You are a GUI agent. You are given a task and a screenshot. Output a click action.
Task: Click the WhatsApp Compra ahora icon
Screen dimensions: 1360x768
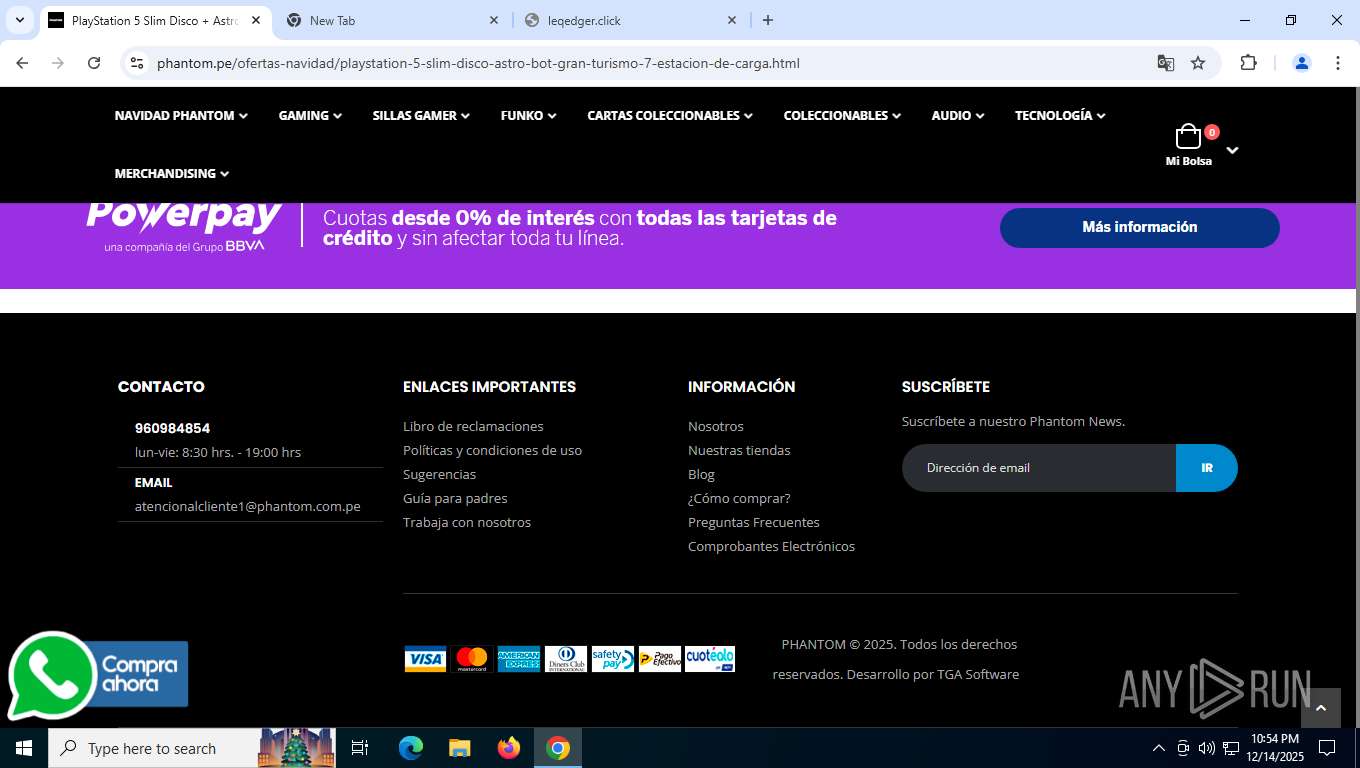[97, 675]
